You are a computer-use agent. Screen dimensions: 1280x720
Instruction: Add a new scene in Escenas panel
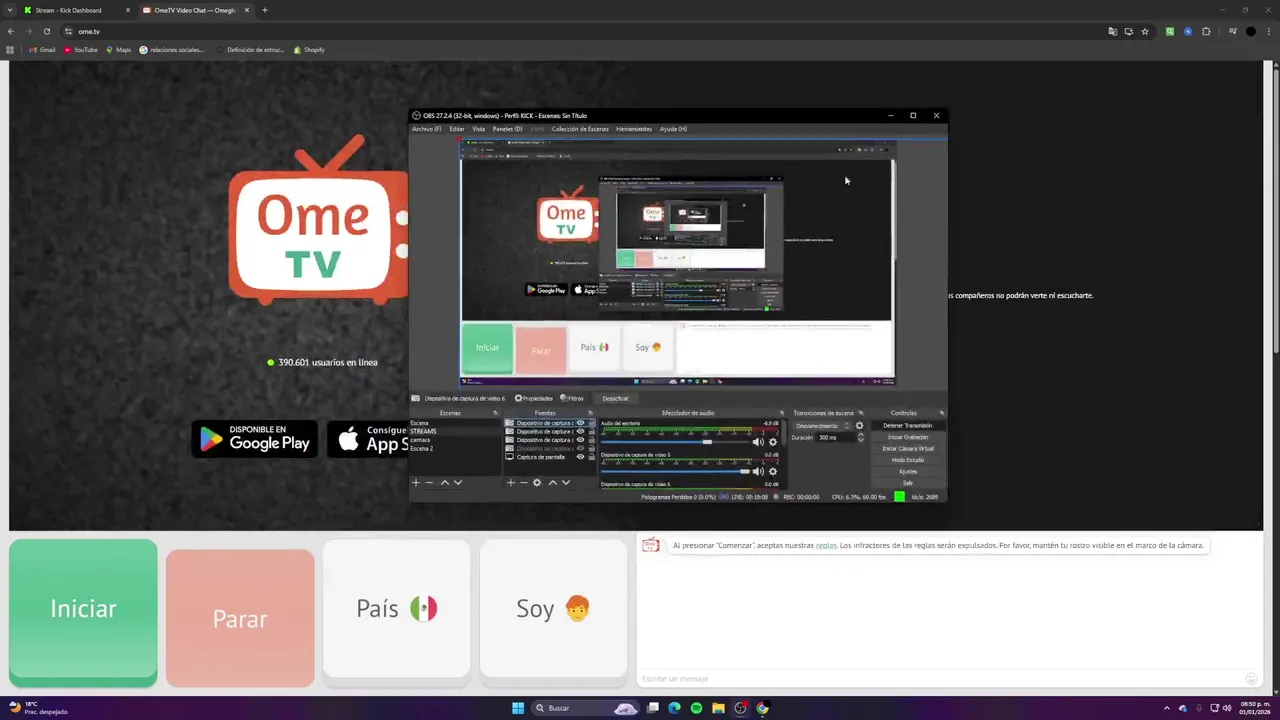pos(416,482)
